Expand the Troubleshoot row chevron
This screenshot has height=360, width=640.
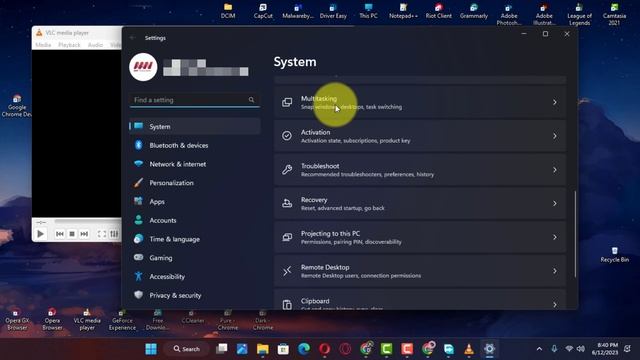pyautogui.click(x=555, y=170)
